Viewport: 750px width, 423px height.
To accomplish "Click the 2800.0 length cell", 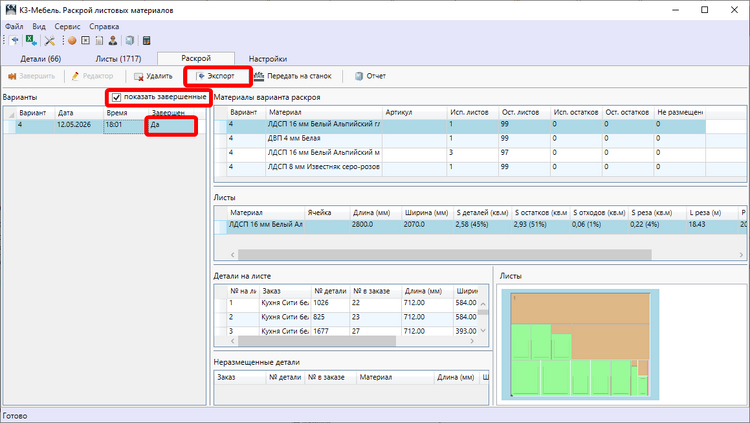I will 375,225.
